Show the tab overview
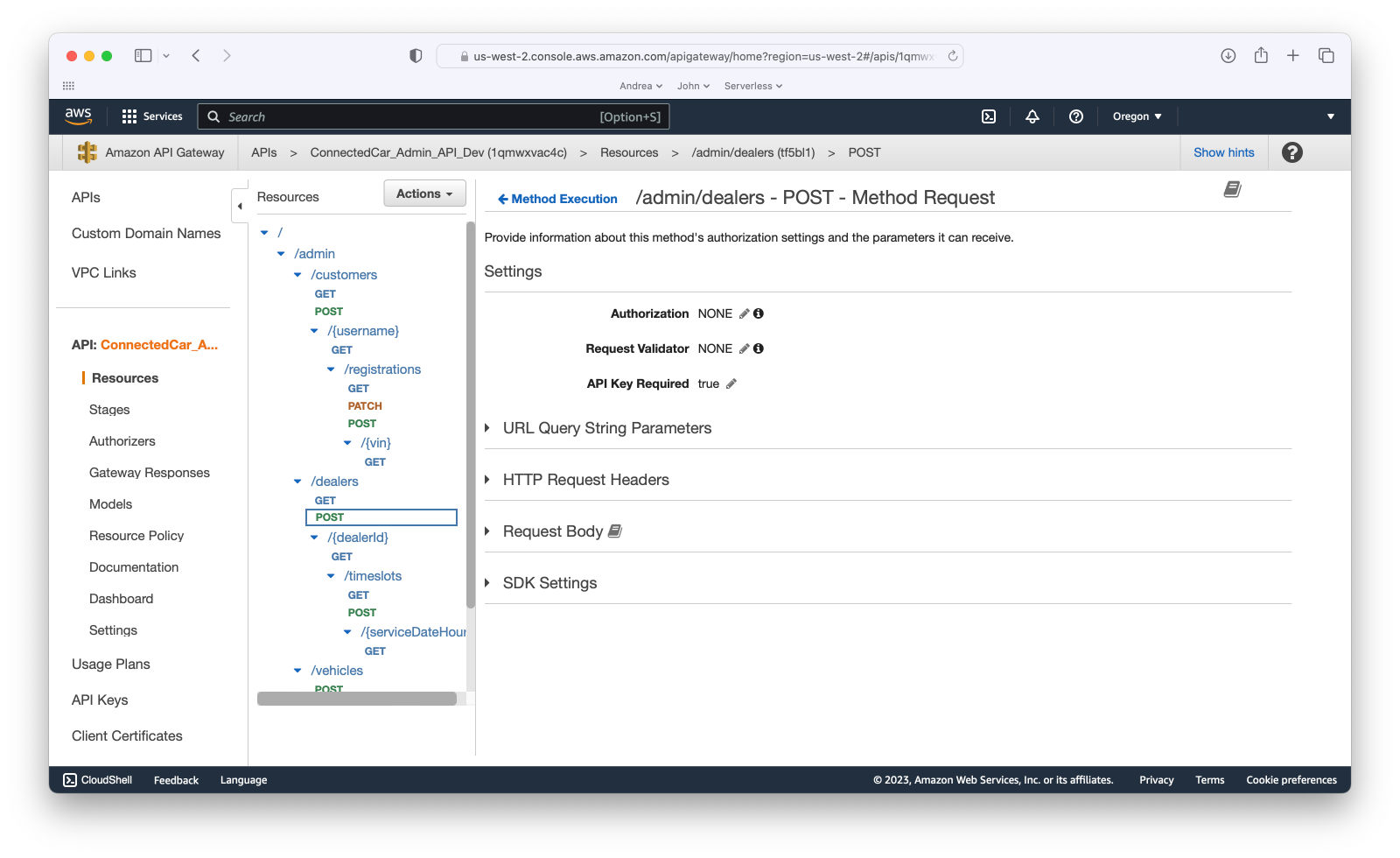 (1326, 56)
